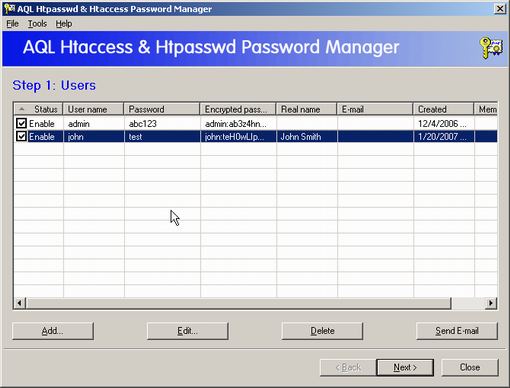The height and width of the screenshot is (388, 510).
Task: Close the window with the X button
Action: (500, 9)
